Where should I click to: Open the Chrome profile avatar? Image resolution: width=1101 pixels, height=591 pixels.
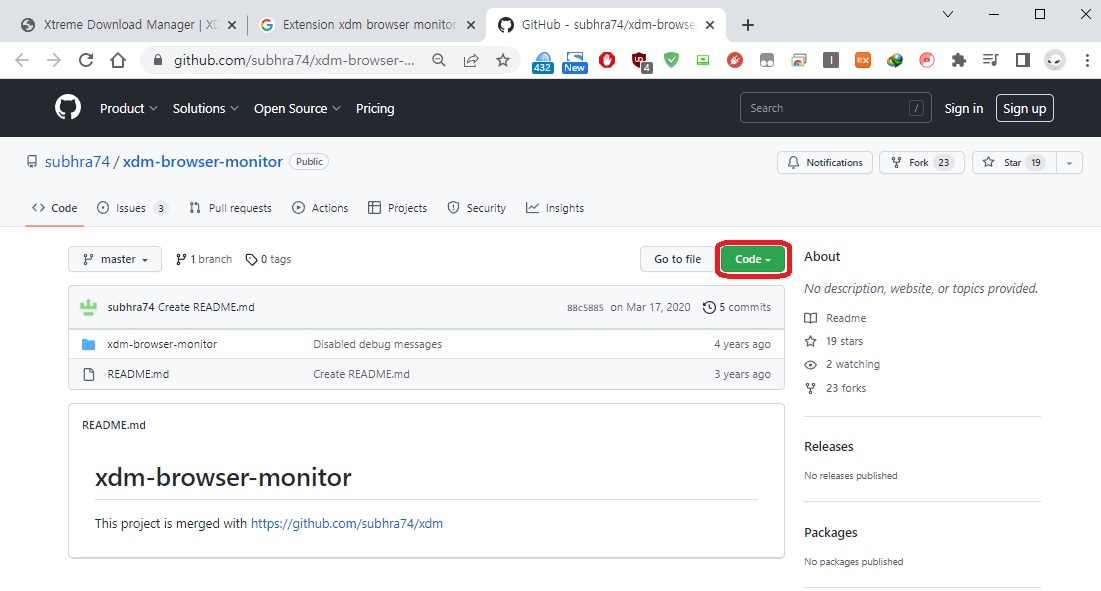point(1055,60)
